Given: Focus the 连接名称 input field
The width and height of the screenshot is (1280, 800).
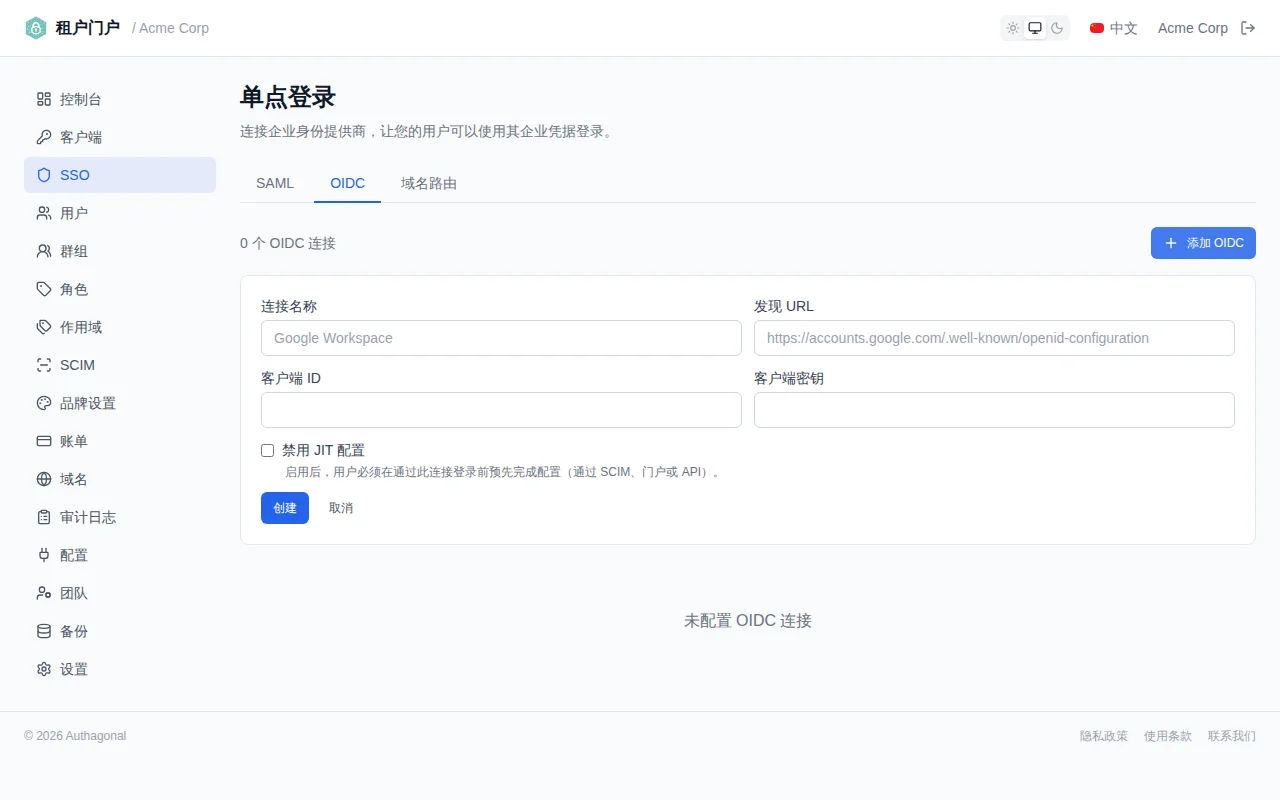Looking at the screenshot, I should pos(501,338).
